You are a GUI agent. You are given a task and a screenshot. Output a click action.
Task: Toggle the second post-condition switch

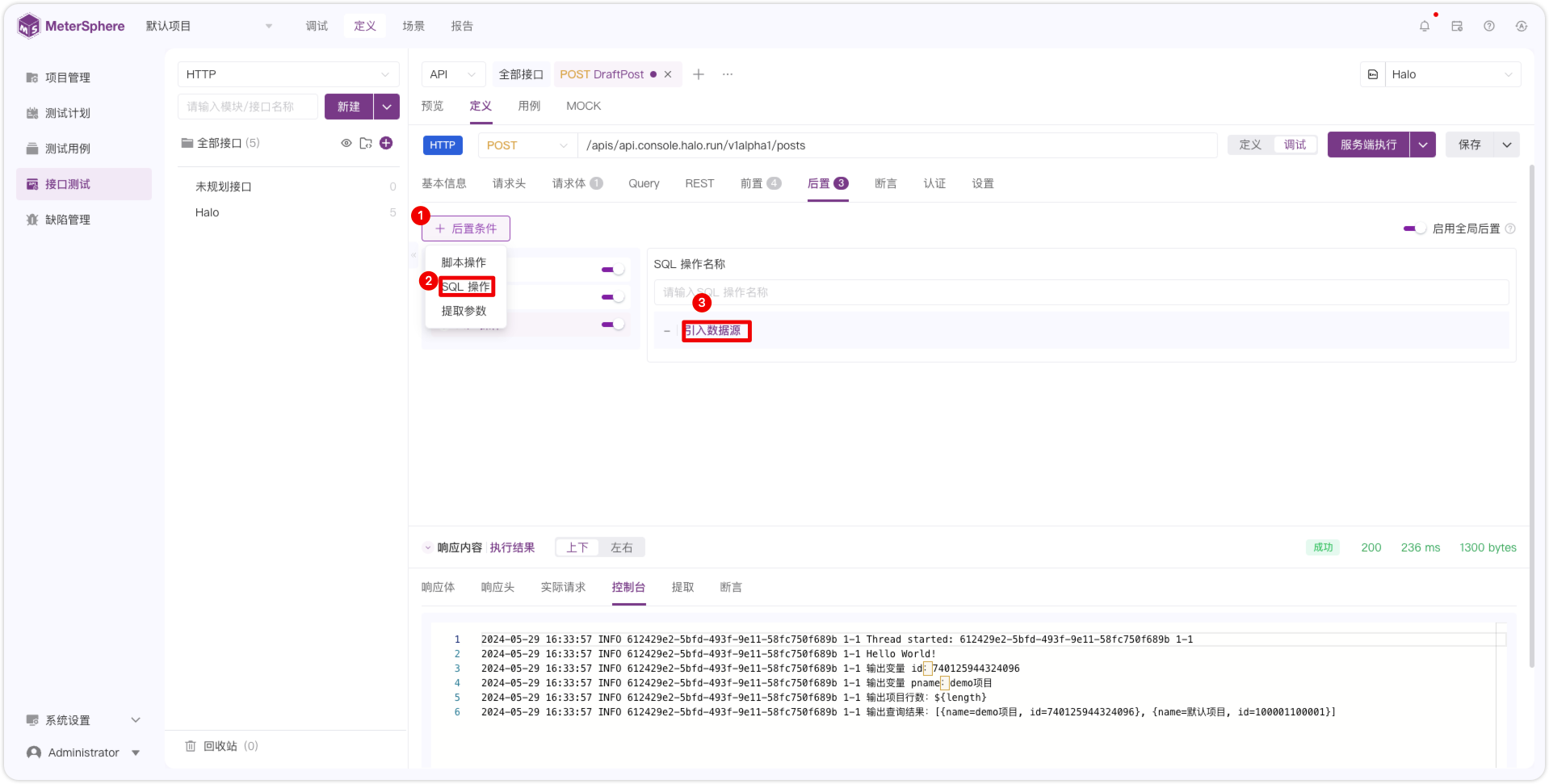(613, 297)
